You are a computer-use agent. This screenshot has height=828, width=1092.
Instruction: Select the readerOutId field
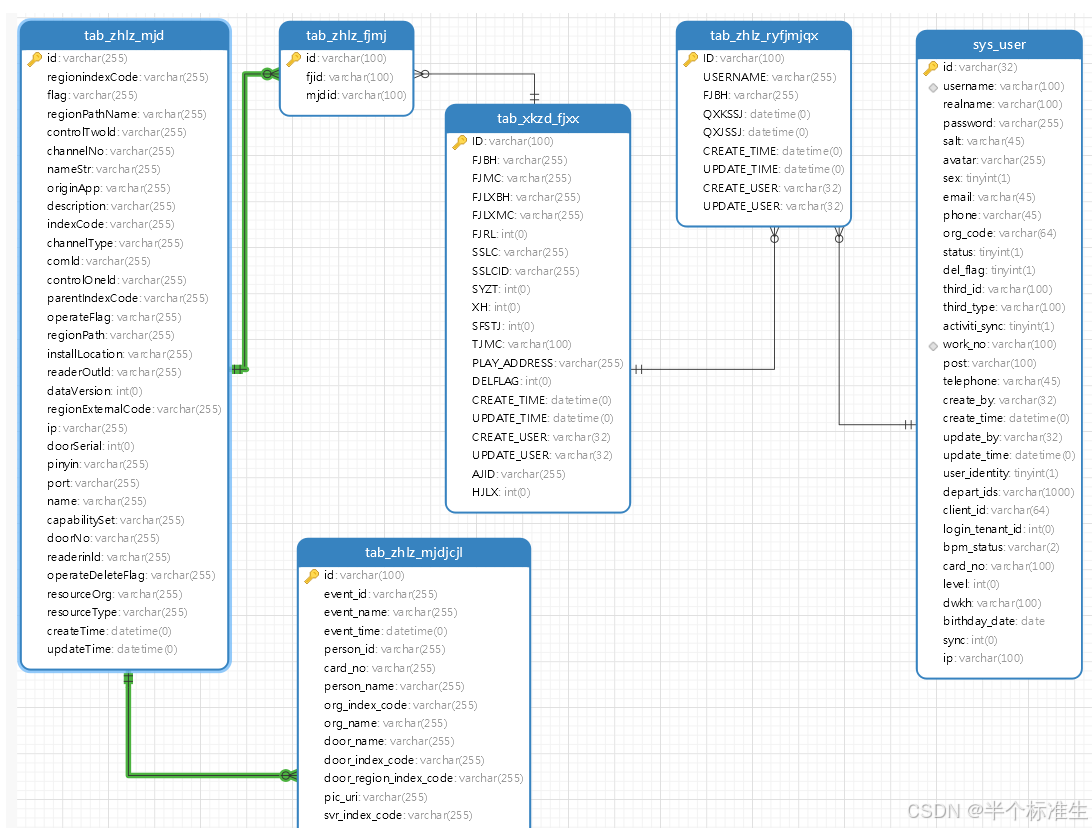click(114, 372)
